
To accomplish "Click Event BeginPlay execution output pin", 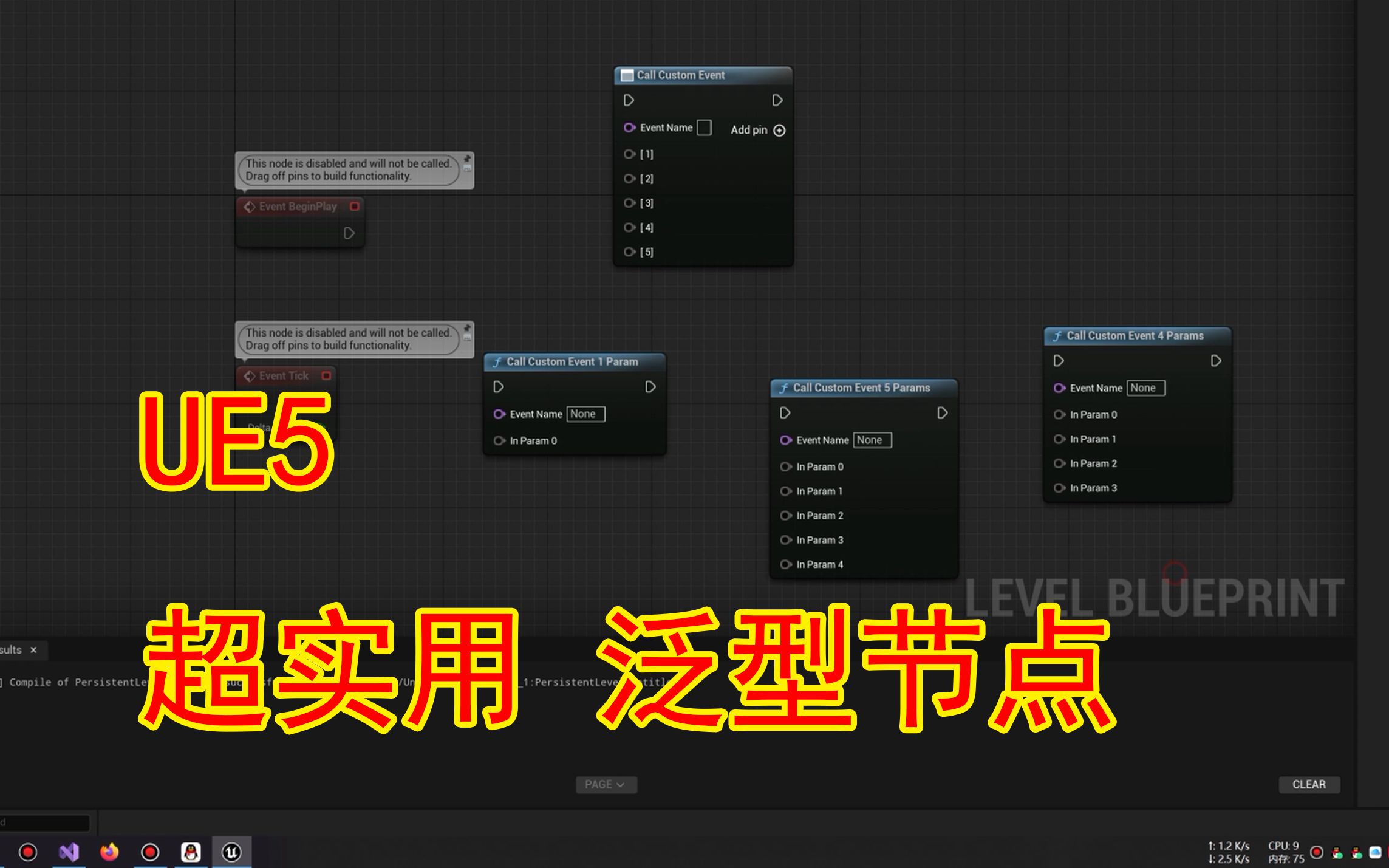I will [x=349, y=233].
